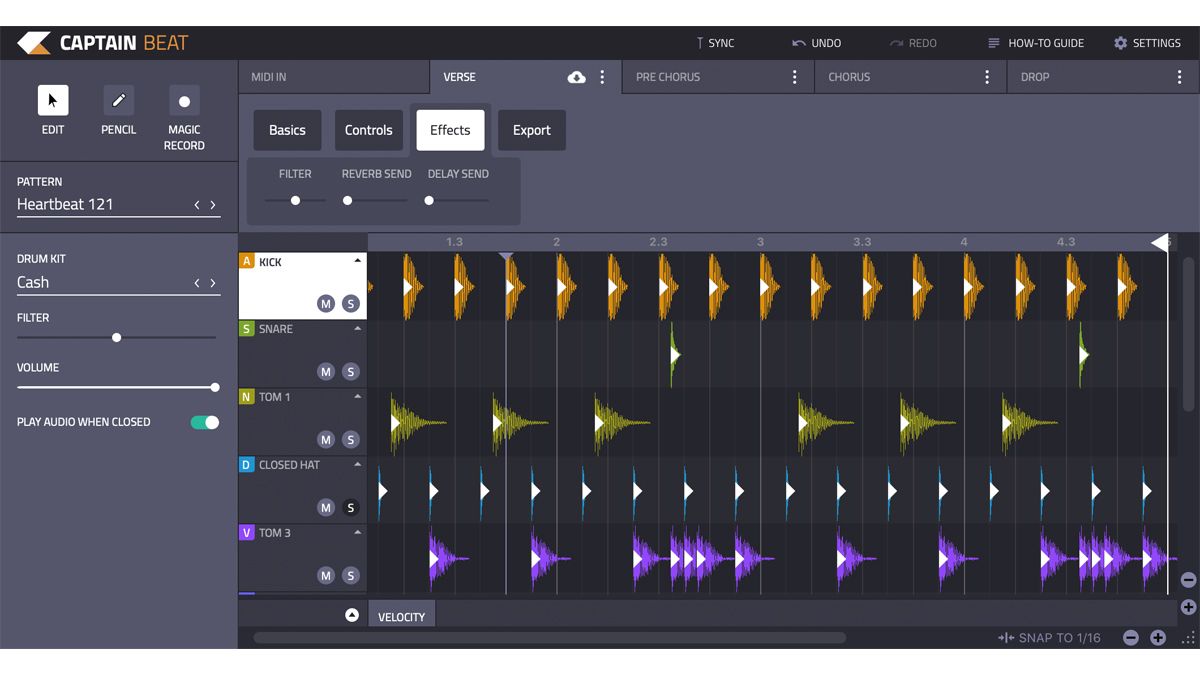Toggle Play Audio When Closed switch
This screenshot has height=675, width=1200.
coord(205,422)
